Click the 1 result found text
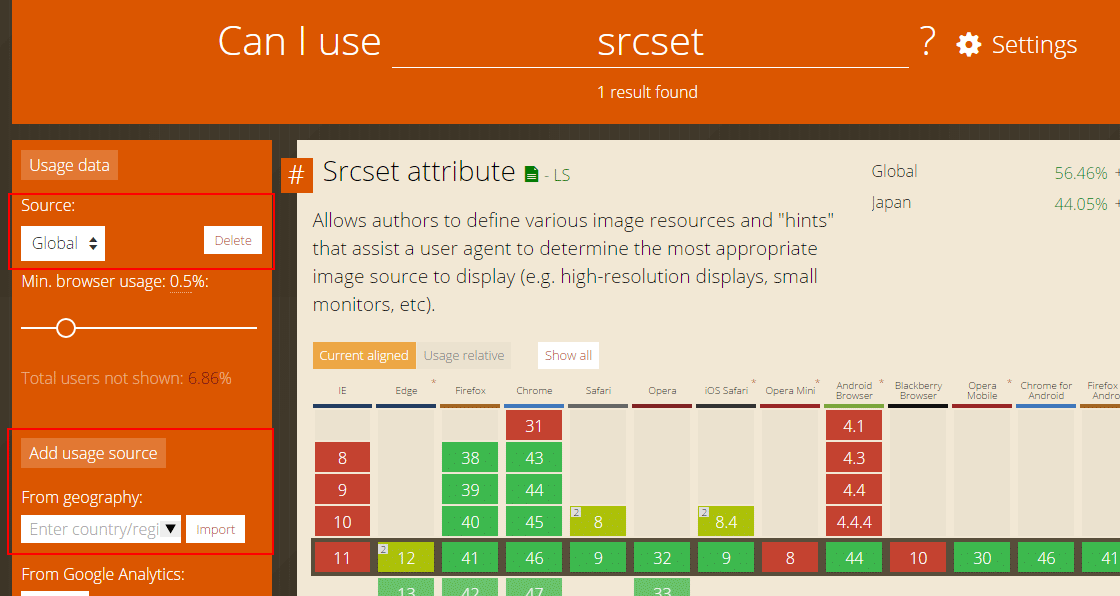Viewport: 1120px width, 596px height. pos(647,92)
